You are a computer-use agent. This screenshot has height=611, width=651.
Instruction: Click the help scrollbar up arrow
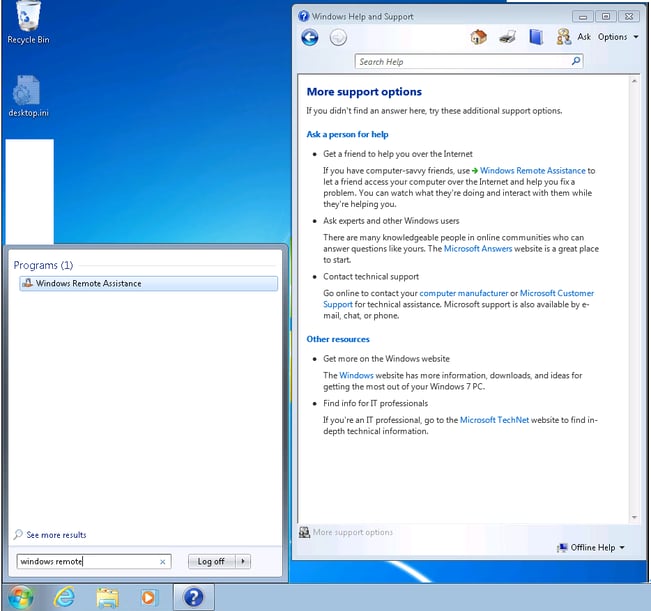pyautogui.click(x=634, y=81)
